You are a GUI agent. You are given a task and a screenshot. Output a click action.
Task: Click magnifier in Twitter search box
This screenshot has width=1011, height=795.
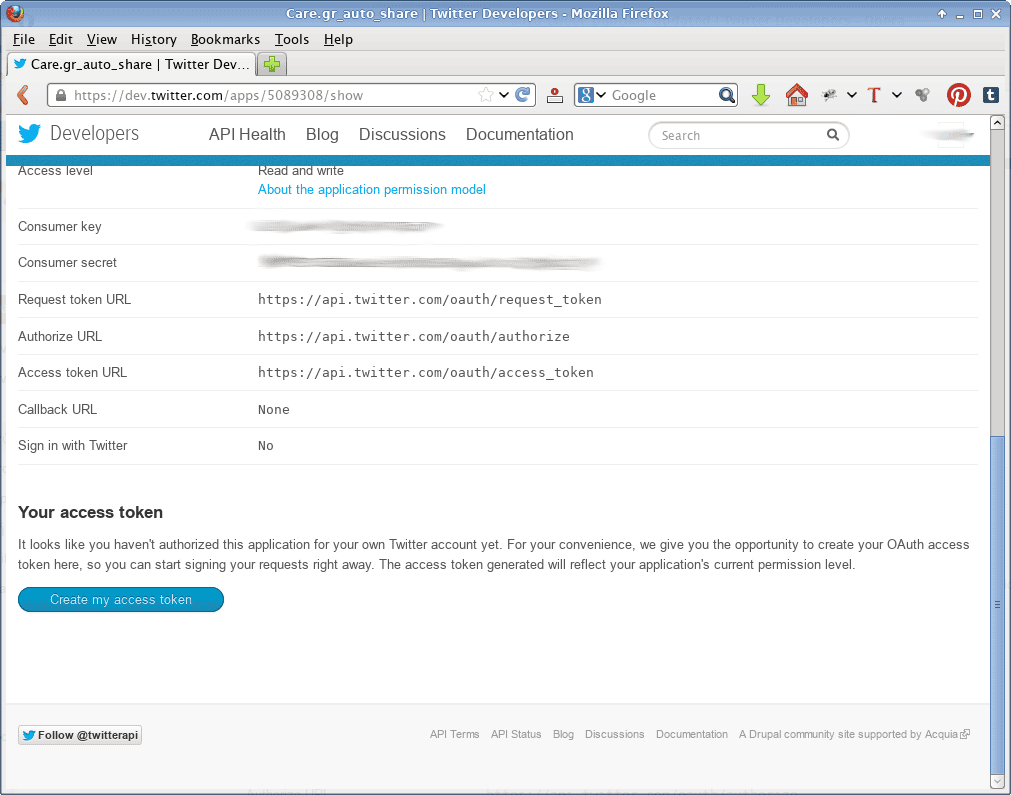coord(833,135)
